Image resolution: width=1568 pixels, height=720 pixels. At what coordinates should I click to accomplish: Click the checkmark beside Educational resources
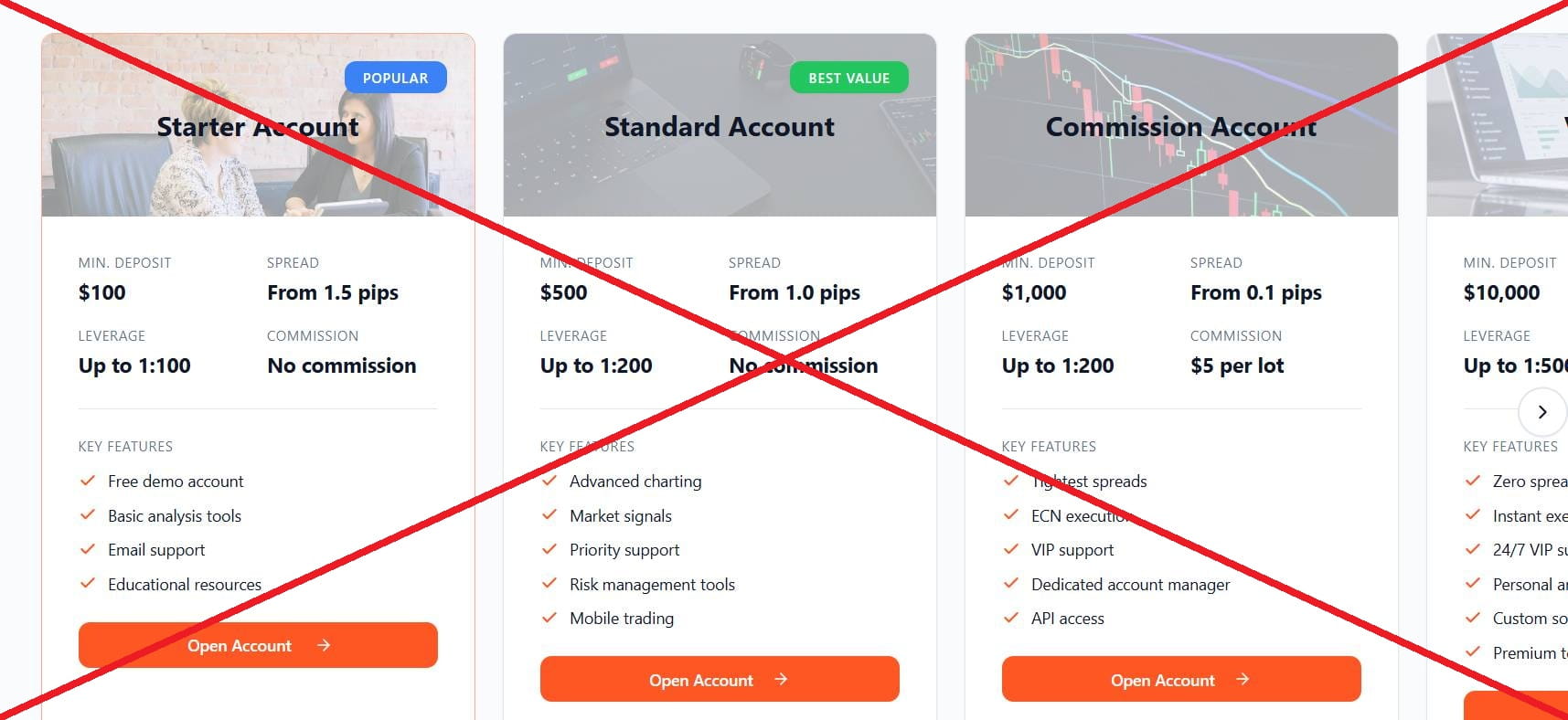(x=89, y=584)
